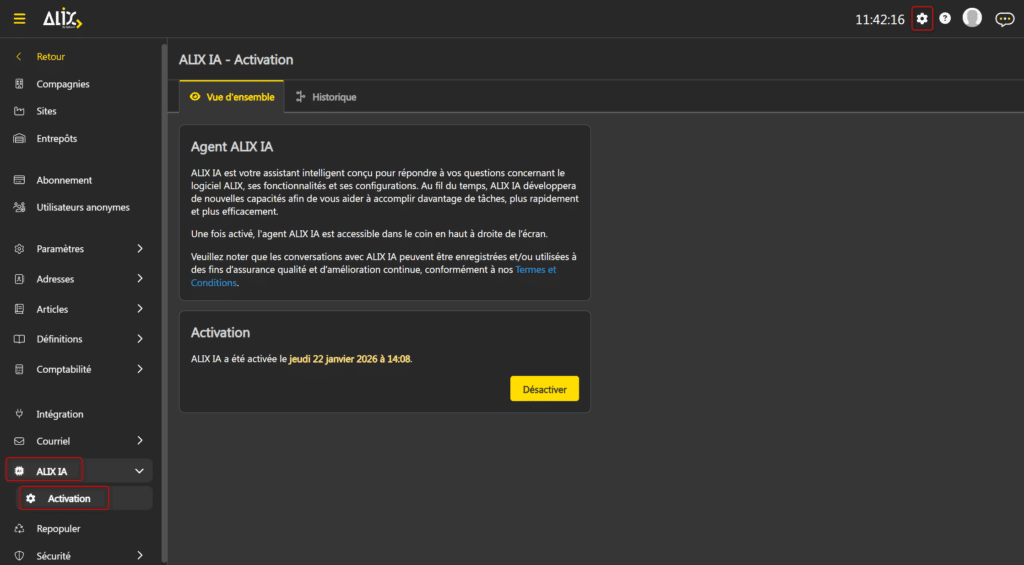Open the user profile avatar
The width and height of the screenshot is (1024, 565).
972,18
